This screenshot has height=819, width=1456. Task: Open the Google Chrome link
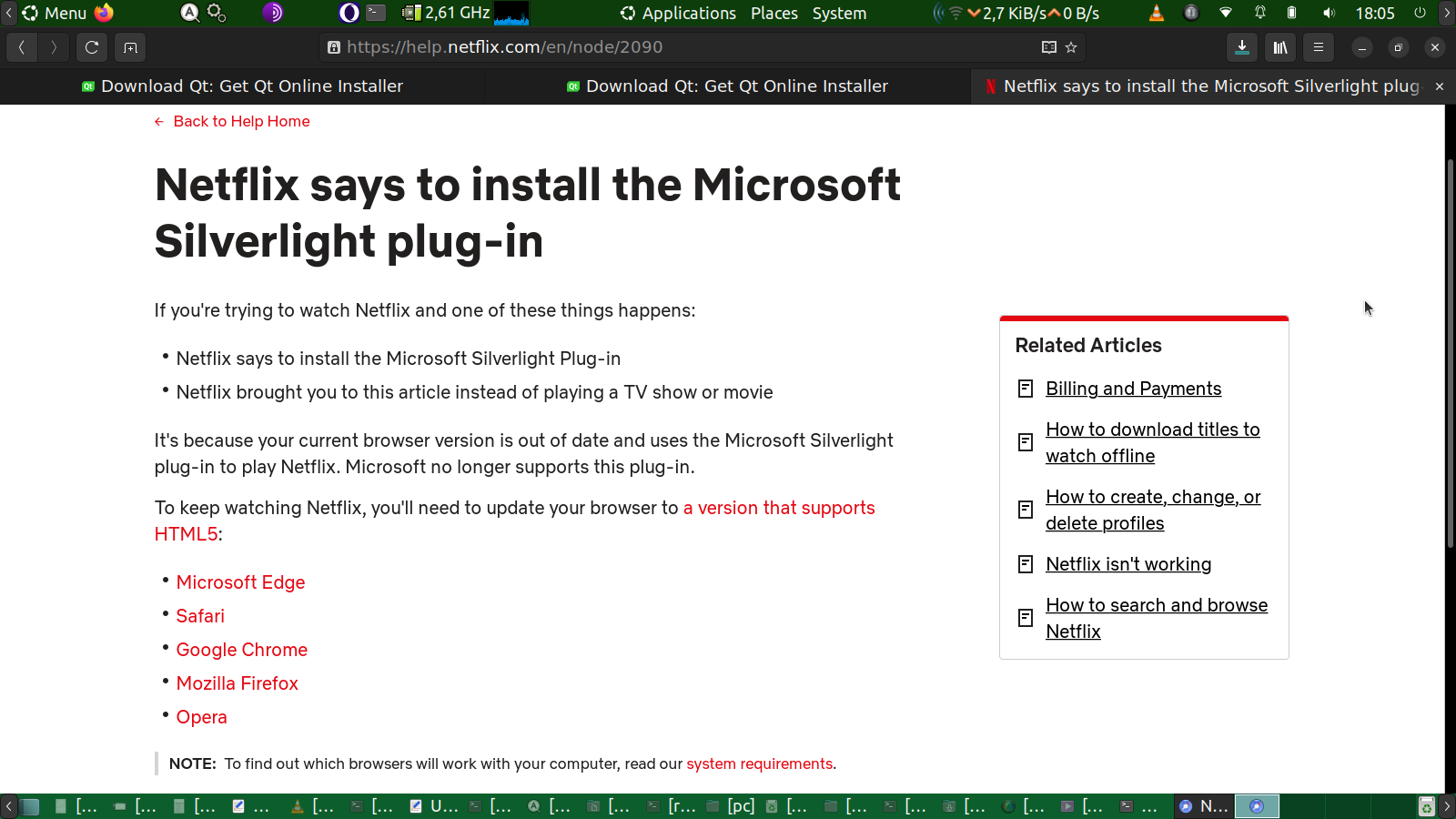tap(242, 650)
